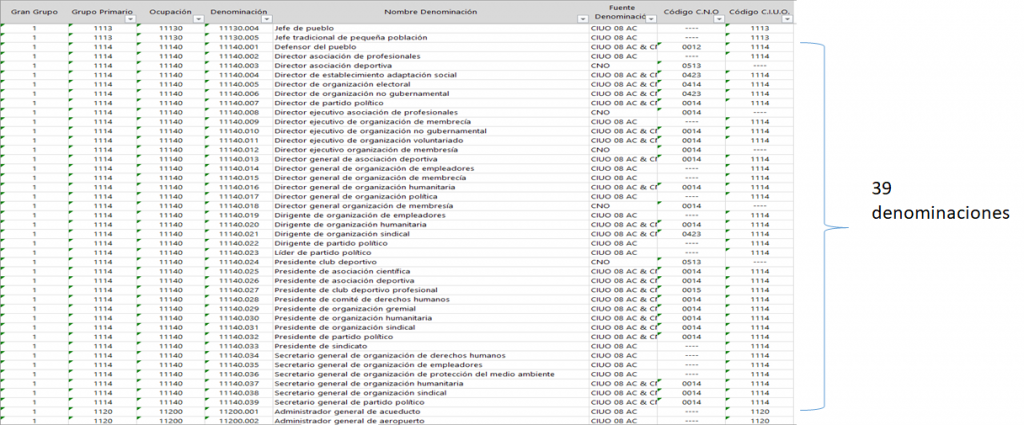Click the denomination cell 11130.004
The image size is (1024, 425).
(x=238, y=28)
